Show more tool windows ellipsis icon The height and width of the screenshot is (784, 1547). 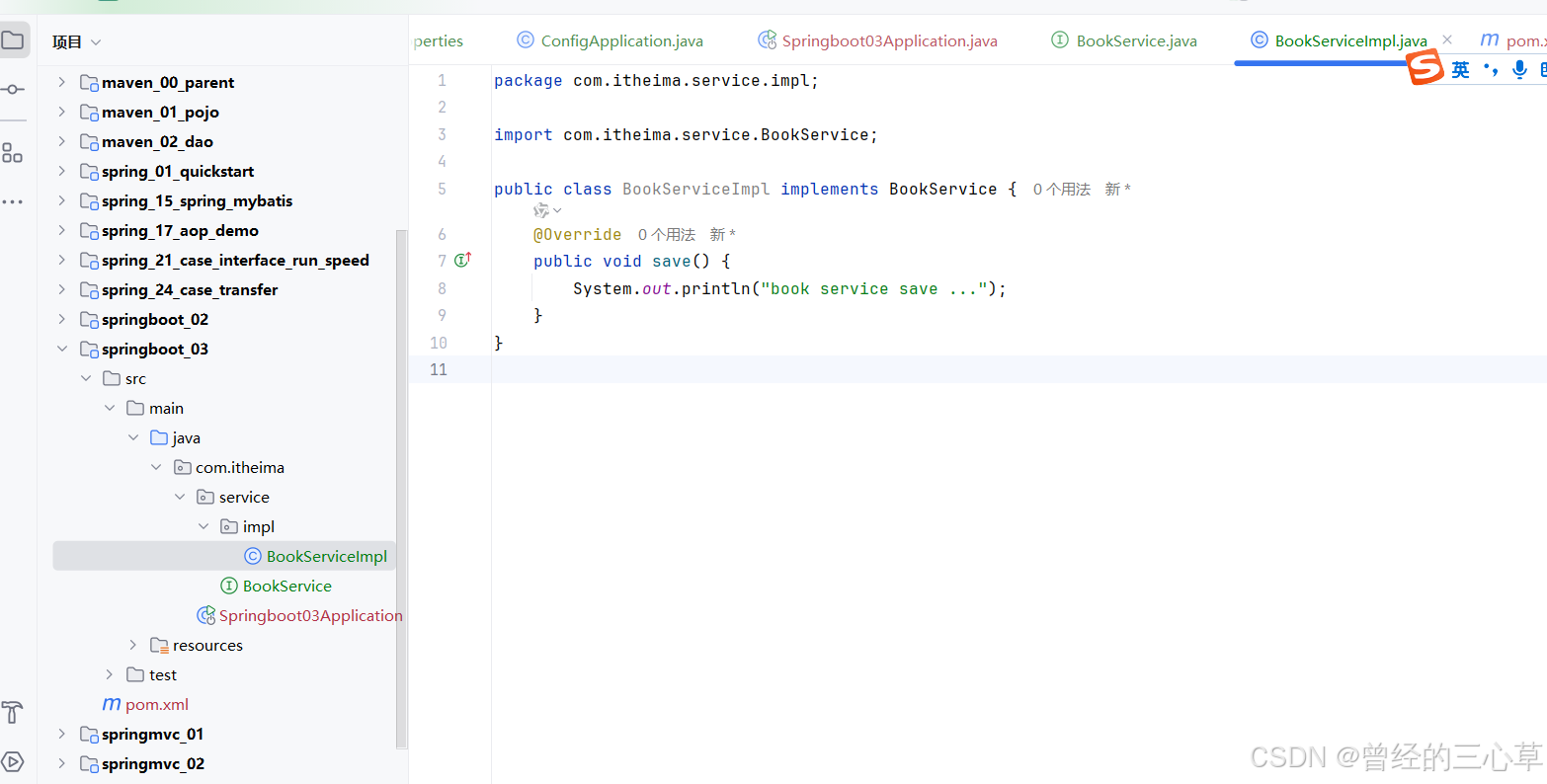point(12,201)
